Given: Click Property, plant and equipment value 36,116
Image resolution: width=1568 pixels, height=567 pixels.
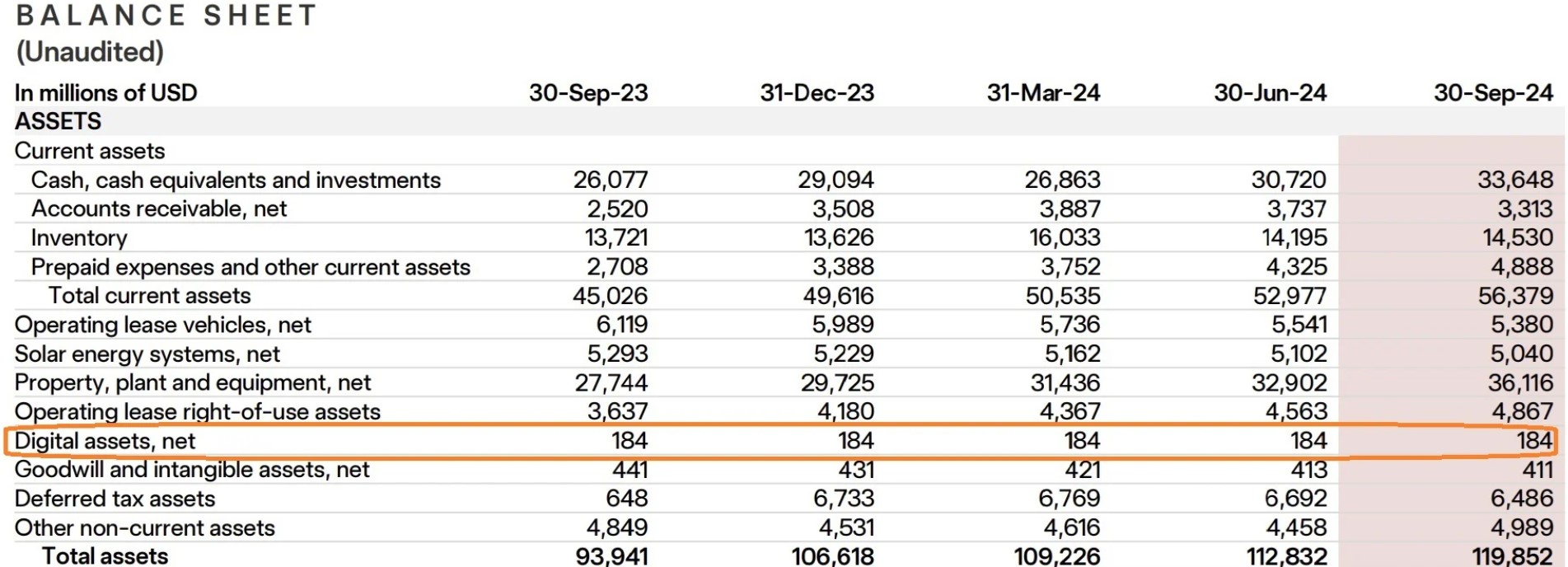Looking at the screenshot, I should coord(1520,382).
